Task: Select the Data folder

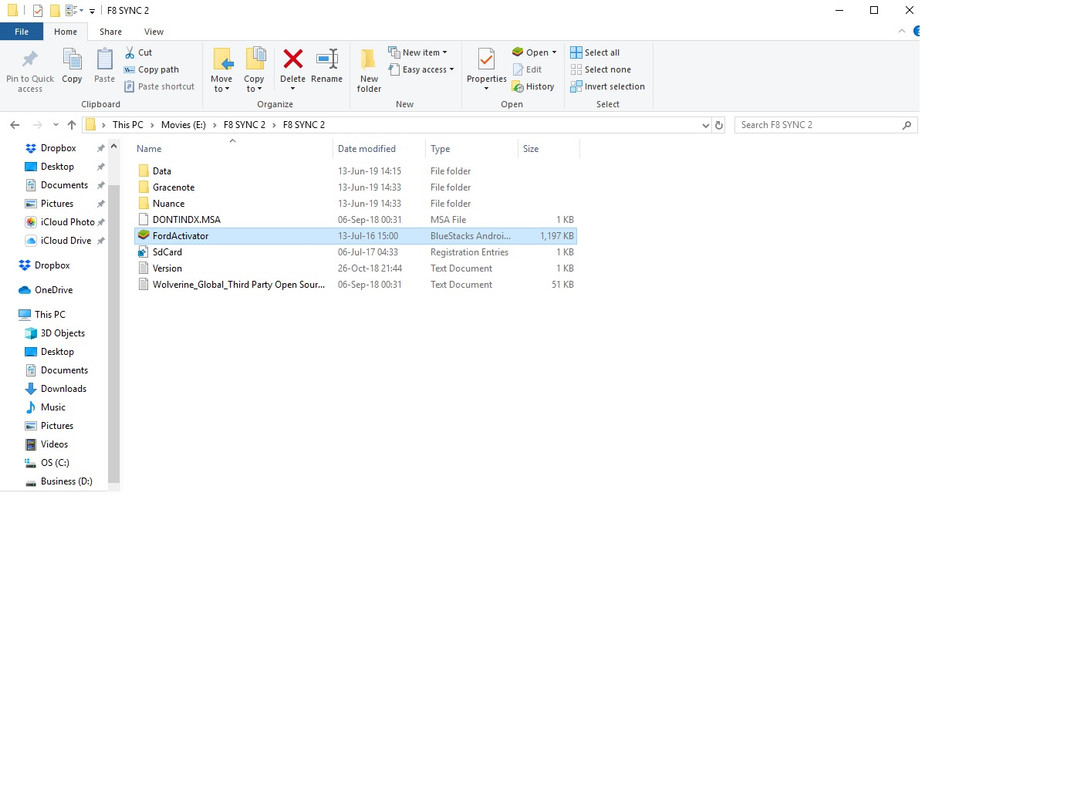Action: coord(355,171)
